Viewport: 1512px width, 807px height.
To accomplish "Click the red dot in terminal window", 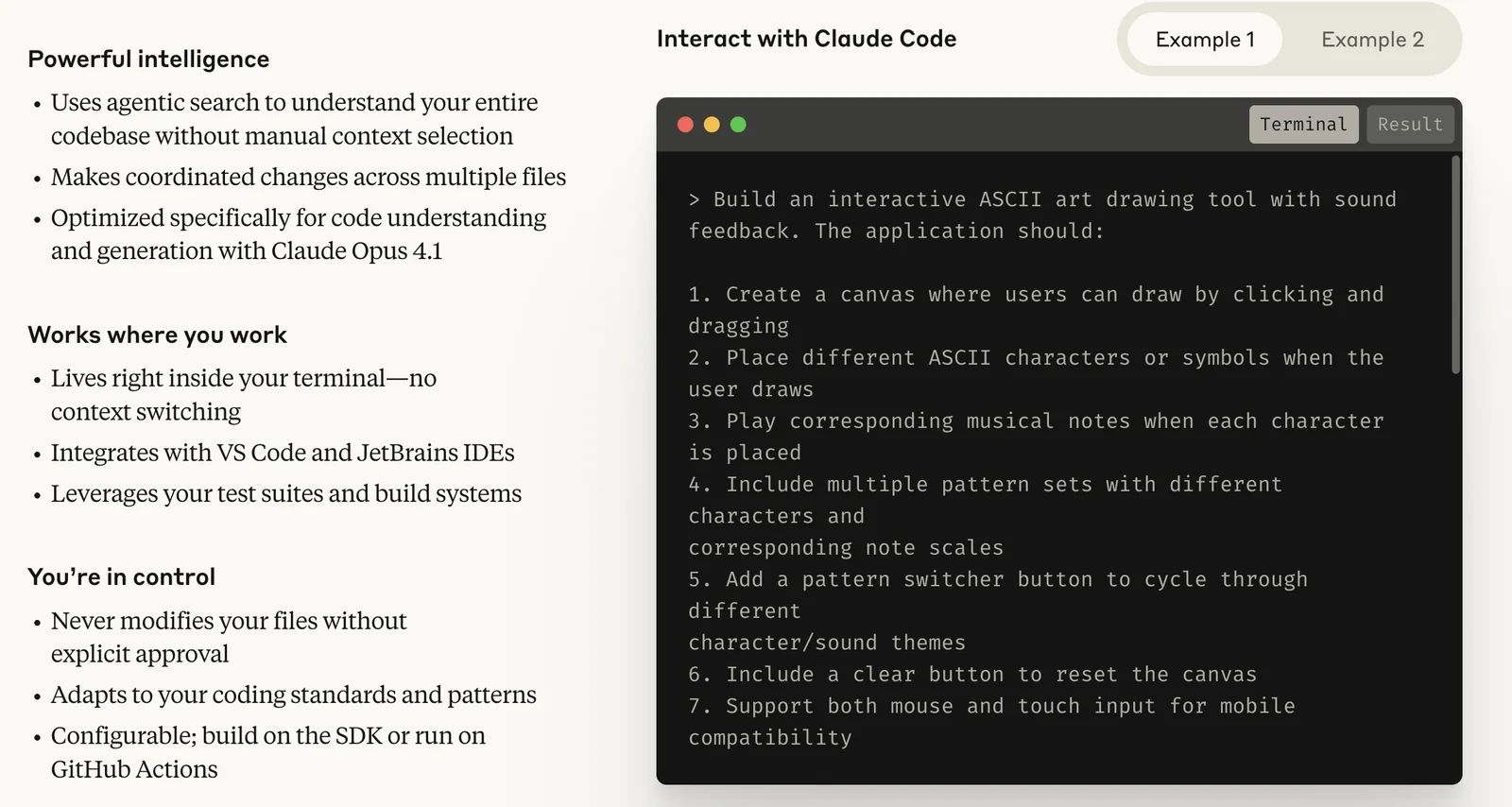I will (686, 125).
